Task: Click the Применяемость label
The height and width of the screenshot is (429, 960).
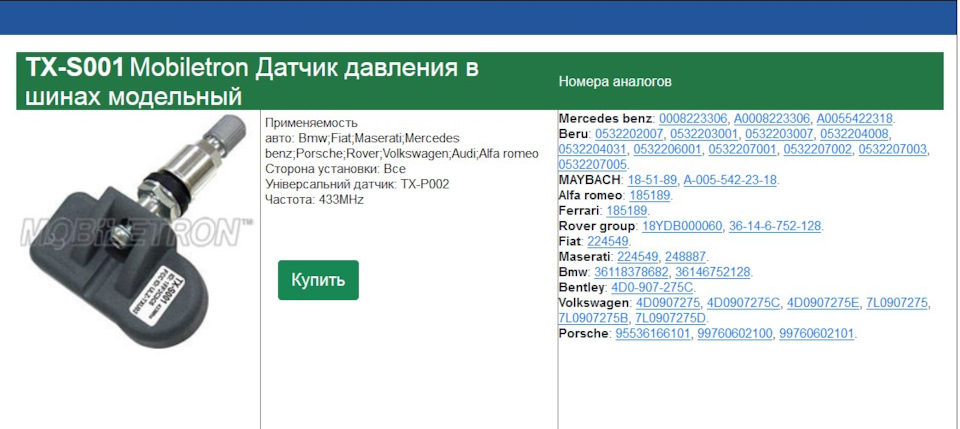Action: (x=312, y=122)
